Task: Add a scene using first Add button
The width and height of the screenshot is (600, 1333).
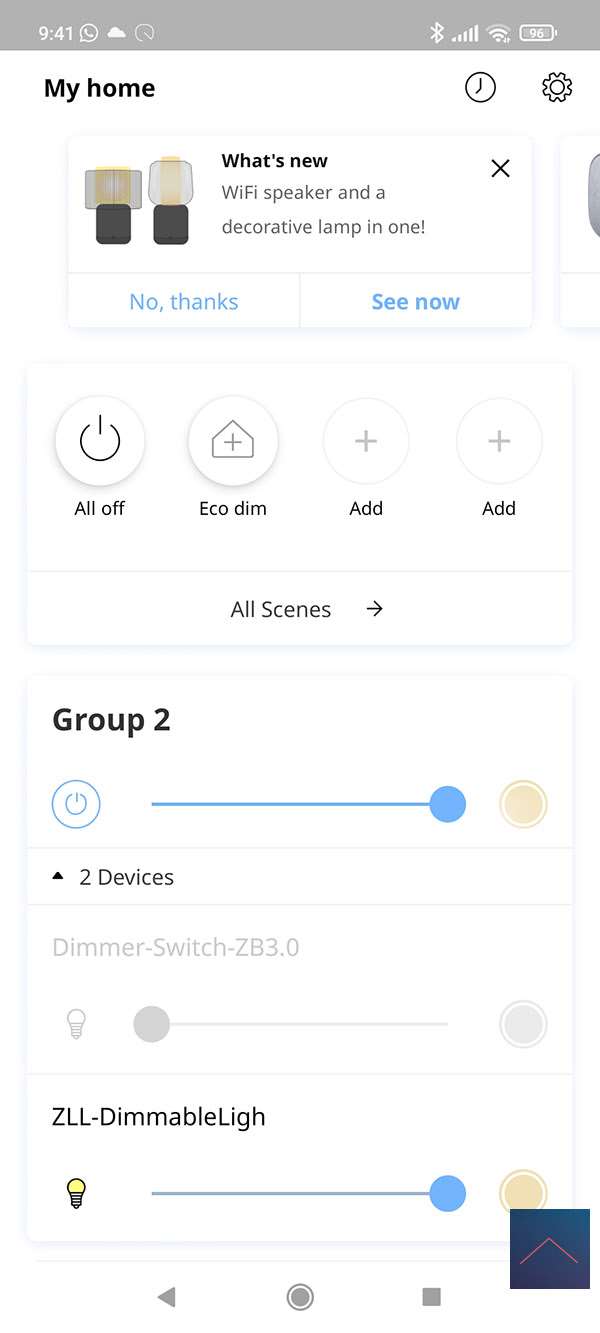Action: (366, 441)
